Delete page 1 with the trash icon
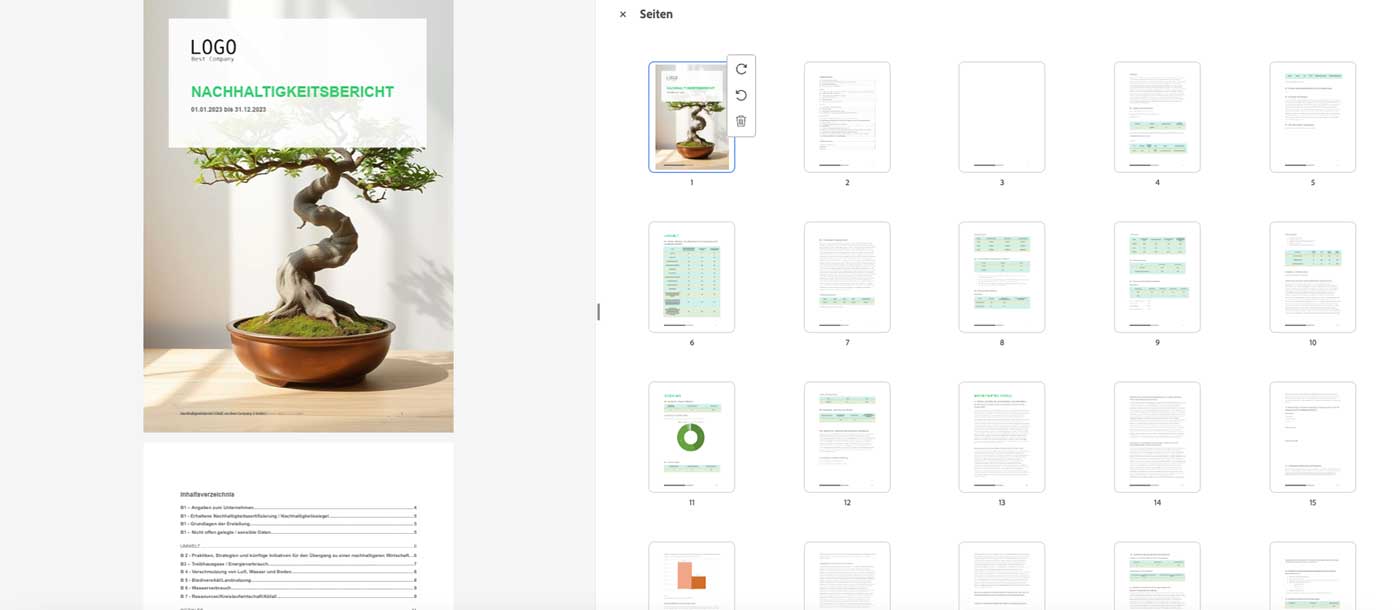Screen dimensions: 1400x610 click(x=741, y=121)
